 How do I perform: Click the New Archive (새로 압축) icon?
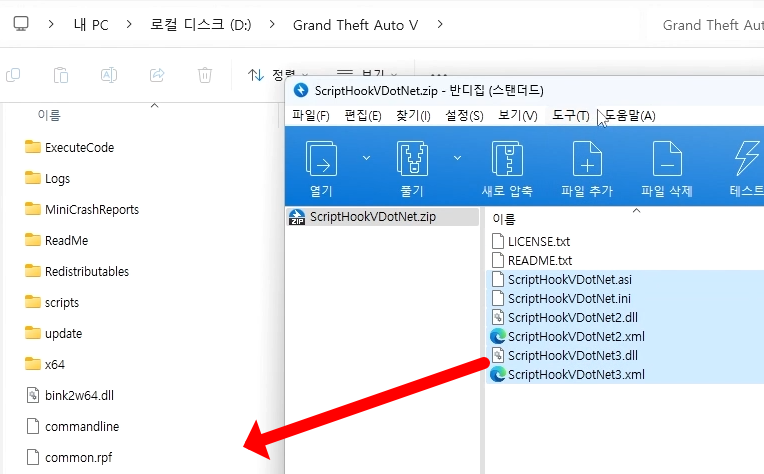click(x=507, y=160)
